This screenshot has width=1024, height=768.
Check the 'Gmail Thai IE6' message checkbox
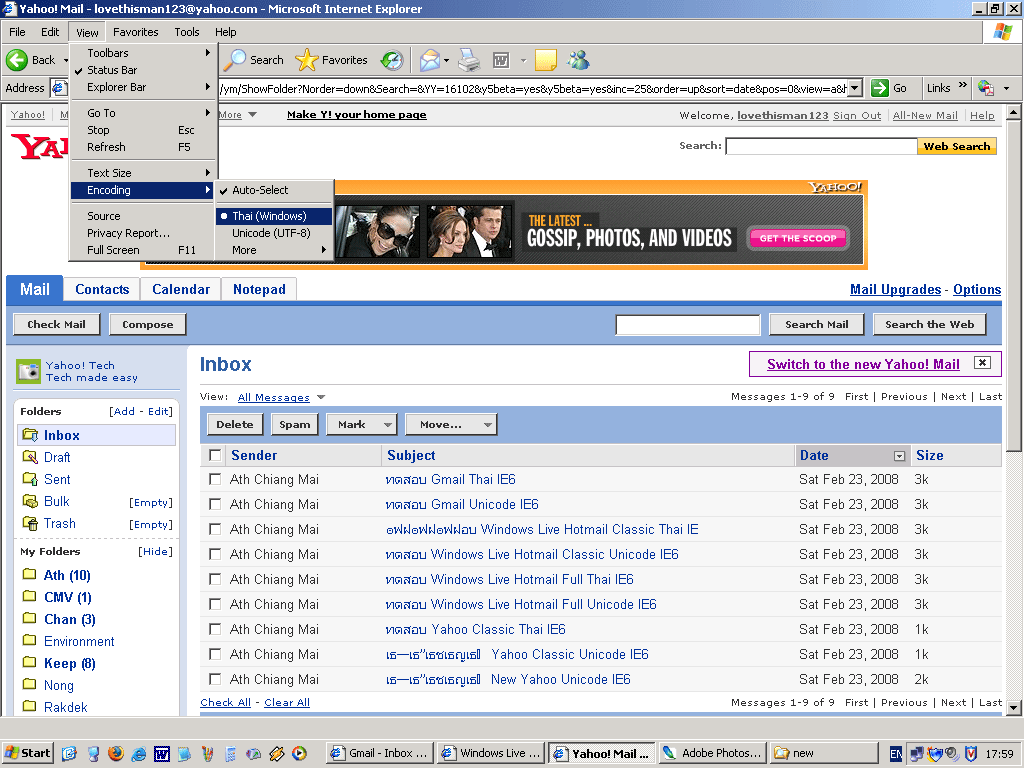pyautogui.click(x=215, y=479)
